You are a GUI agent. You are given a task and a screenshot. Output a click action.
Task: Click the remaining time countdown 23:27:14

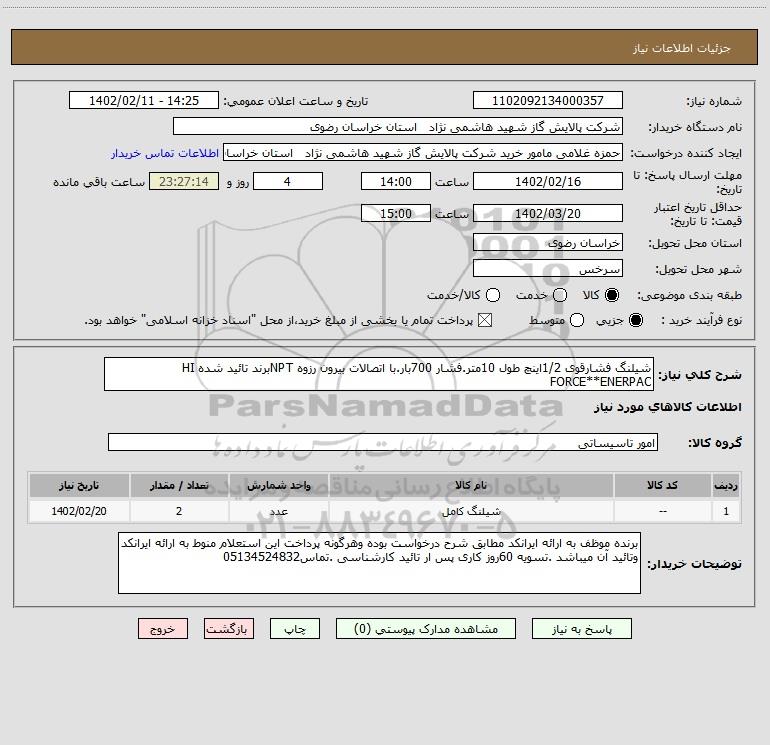(184, 182)
